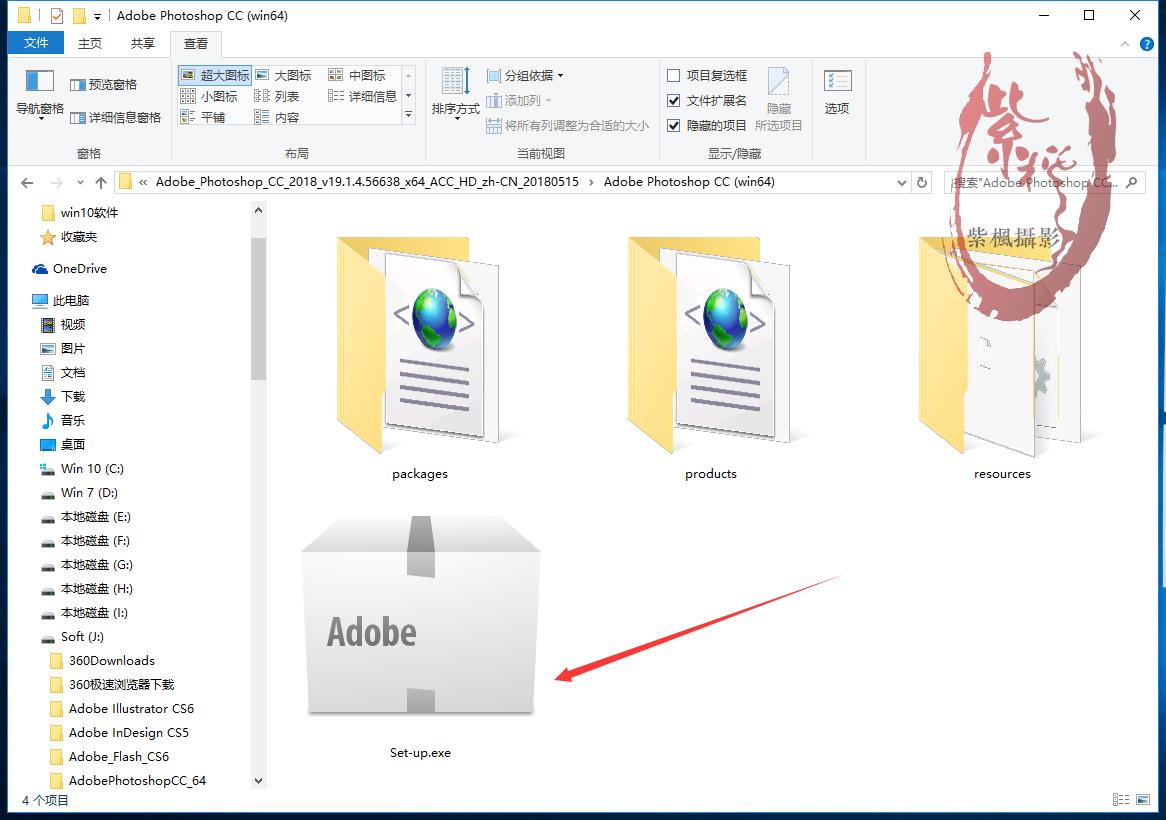The width and height of the screenshot is (1166, 820).
Task: Click the Forward navigation arrow
Action: tap(57, 182)
